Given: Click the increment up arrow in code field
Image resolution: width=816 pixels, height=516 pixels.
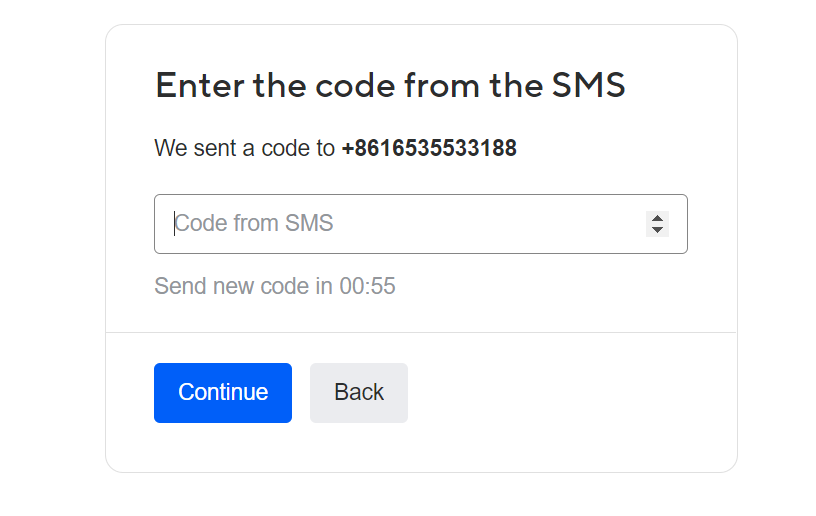Looking at the screenshot, I should (657, 218).
